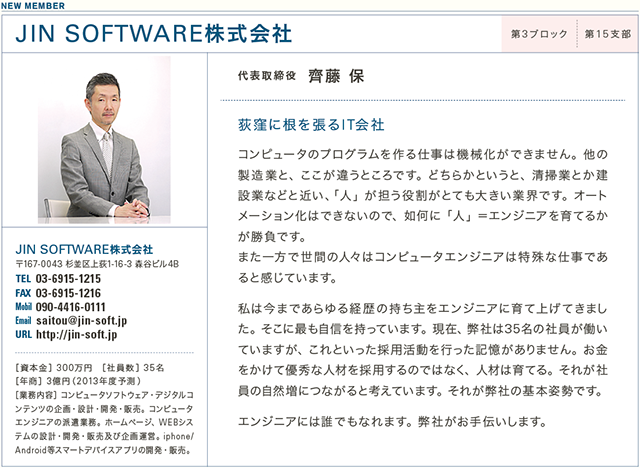This screenshot has height=468, width=640.
Task: Click the line ending iphone/
Action: tap(104, 437)
